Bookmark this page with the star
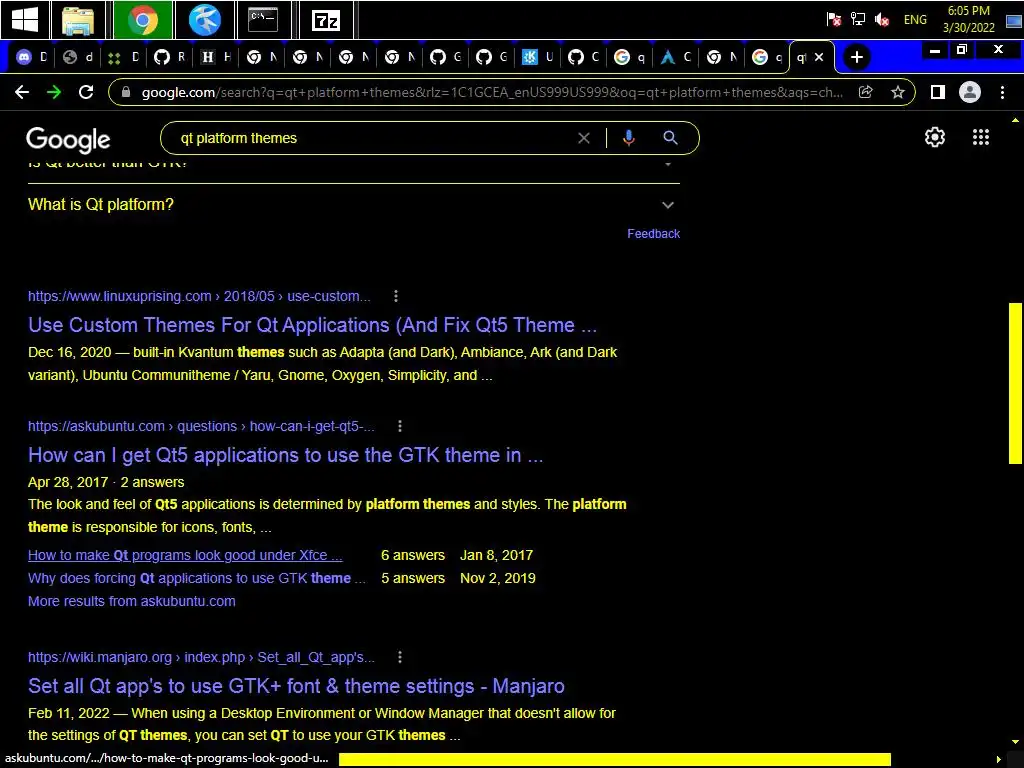The width and height of the screenshot is (1024, 768). pyautogui.click(x=898, y=92)
